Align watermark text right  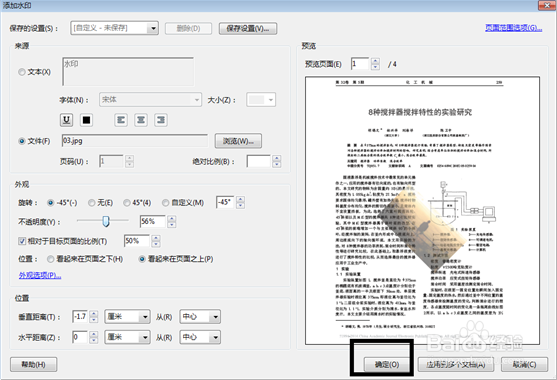161,120
